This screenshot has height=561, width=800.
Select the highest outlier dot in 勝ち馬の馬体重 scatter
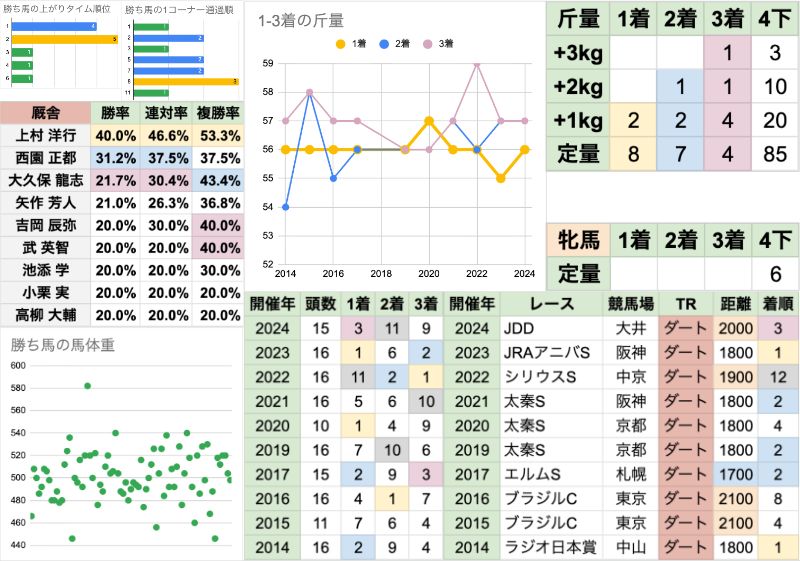coord(88,385)
